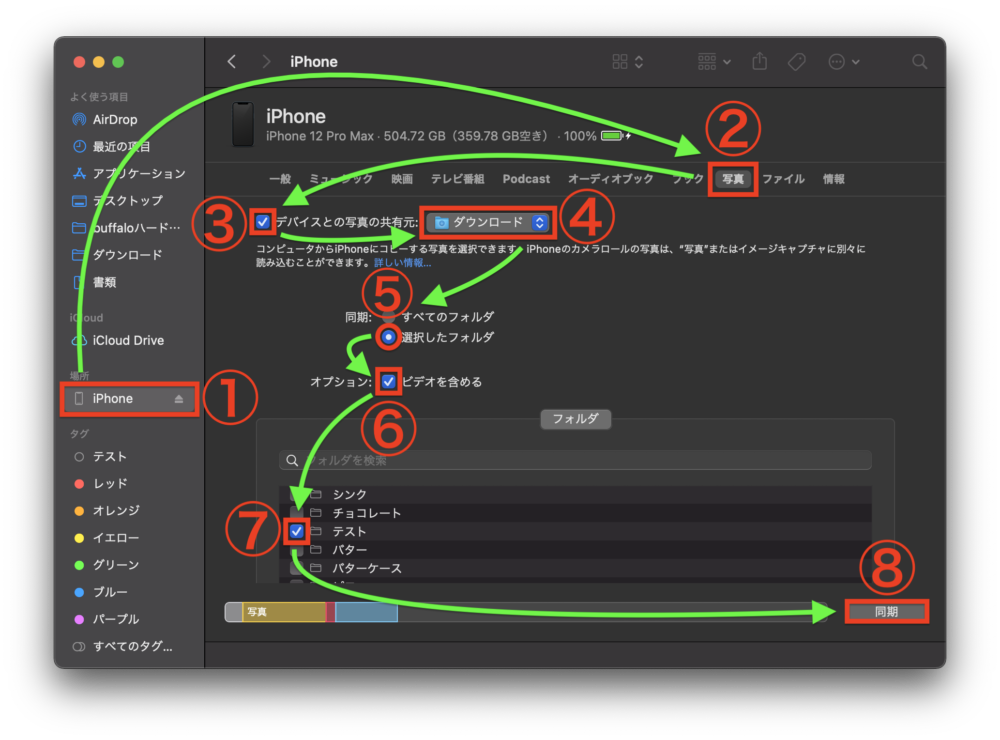
Task: Filter by the テスト tag
Action: click(101, 457)
